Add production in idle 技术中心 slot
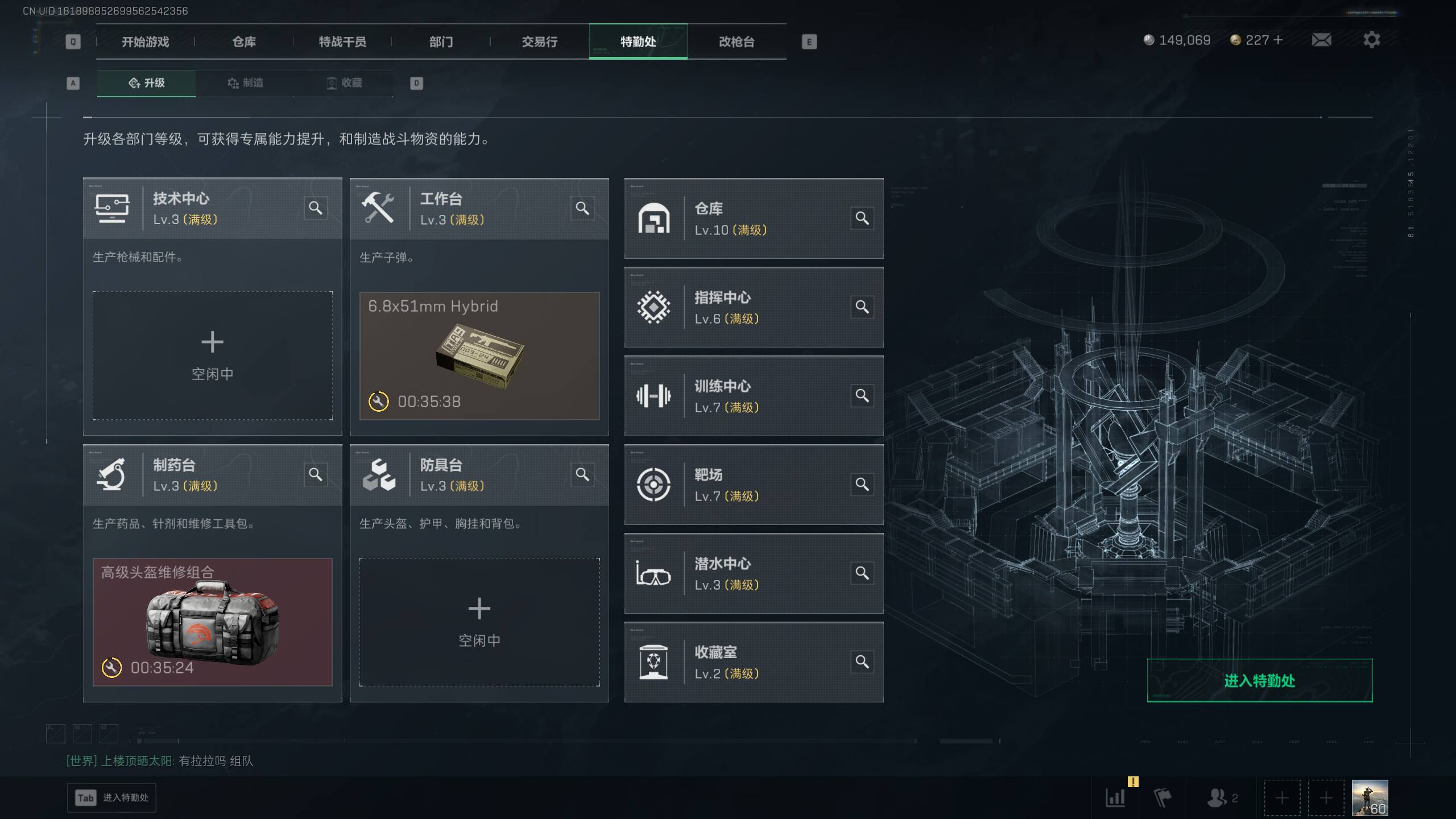 pos(212,356)
